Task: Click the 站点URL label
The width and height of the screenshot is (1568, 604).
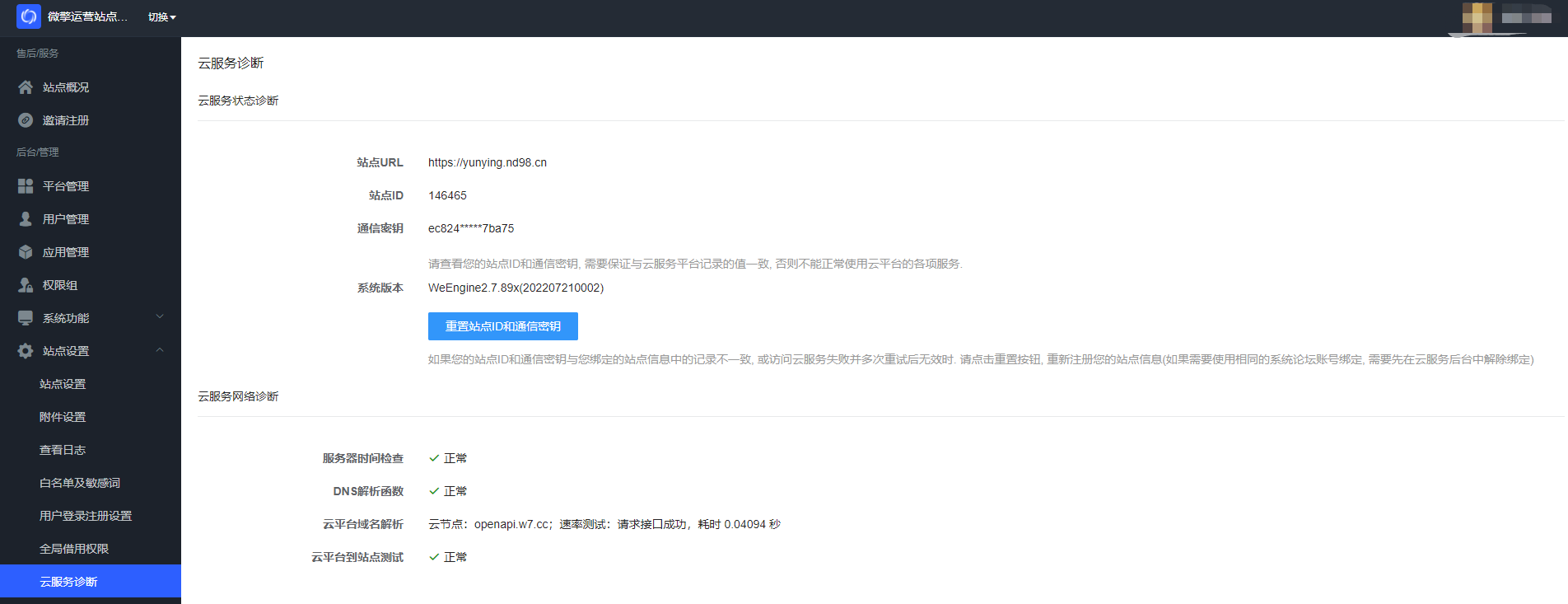Action: coord(380,162)
